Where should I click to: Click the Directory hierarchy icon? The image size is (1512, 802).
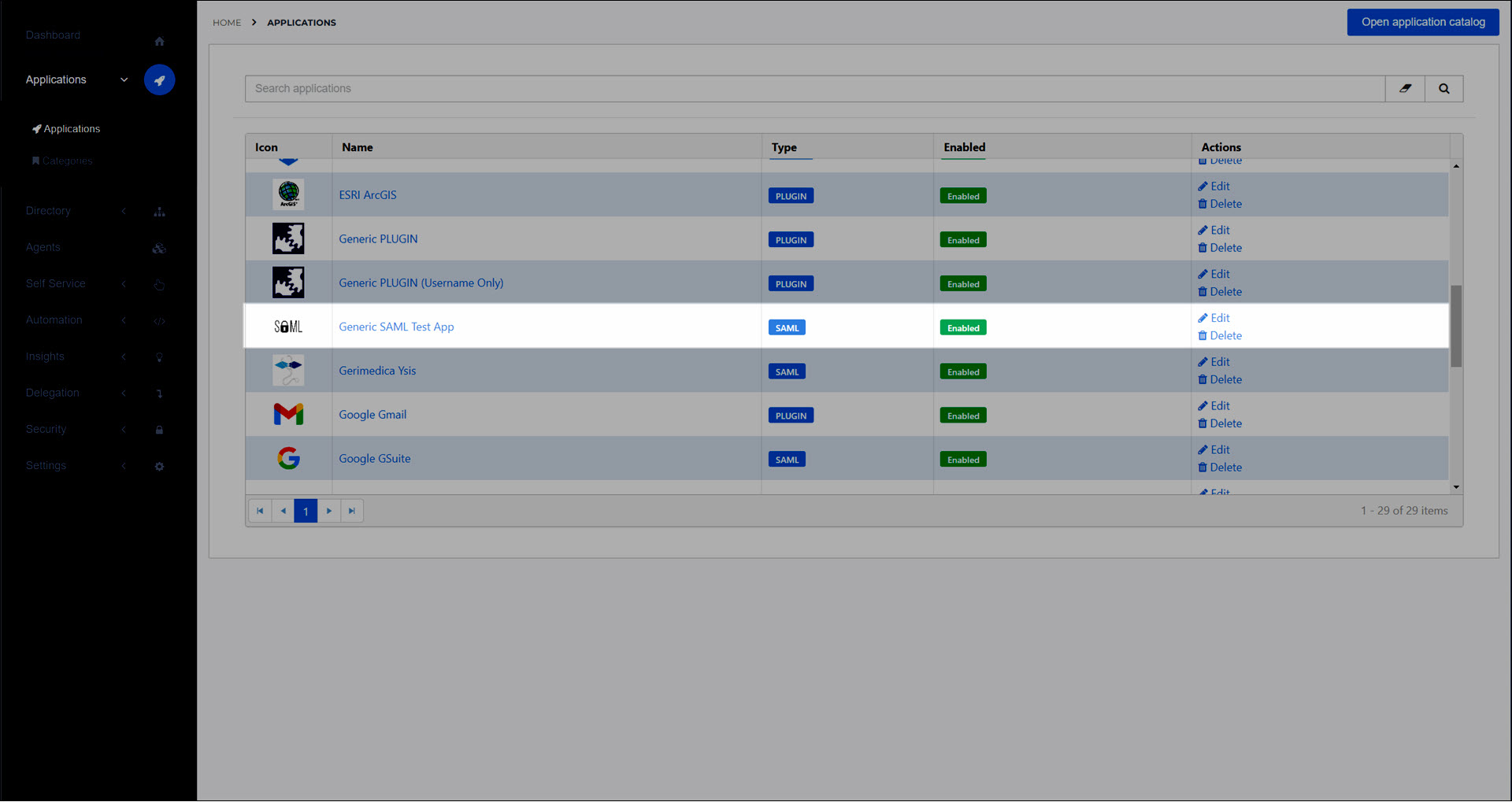(159, 212)
